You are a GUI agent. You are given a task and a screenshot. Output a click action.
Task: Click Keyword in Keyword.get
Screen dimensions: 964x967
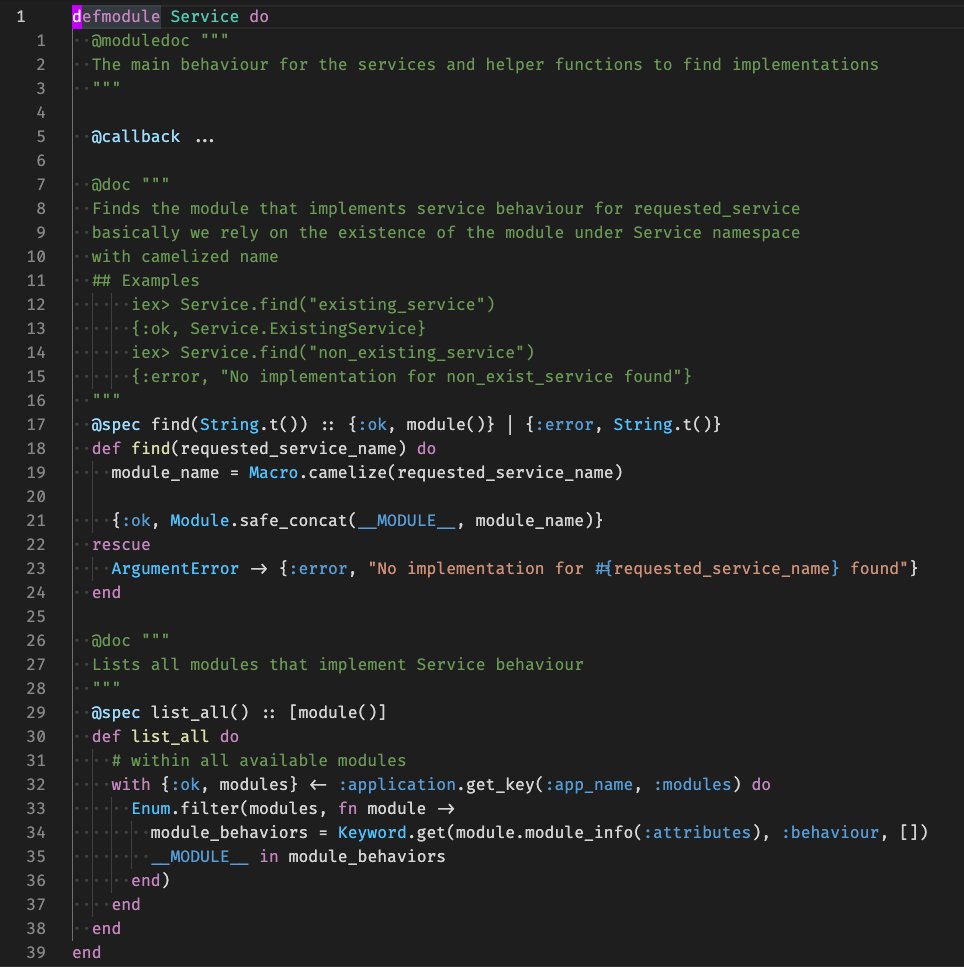[x=372, y=833]
